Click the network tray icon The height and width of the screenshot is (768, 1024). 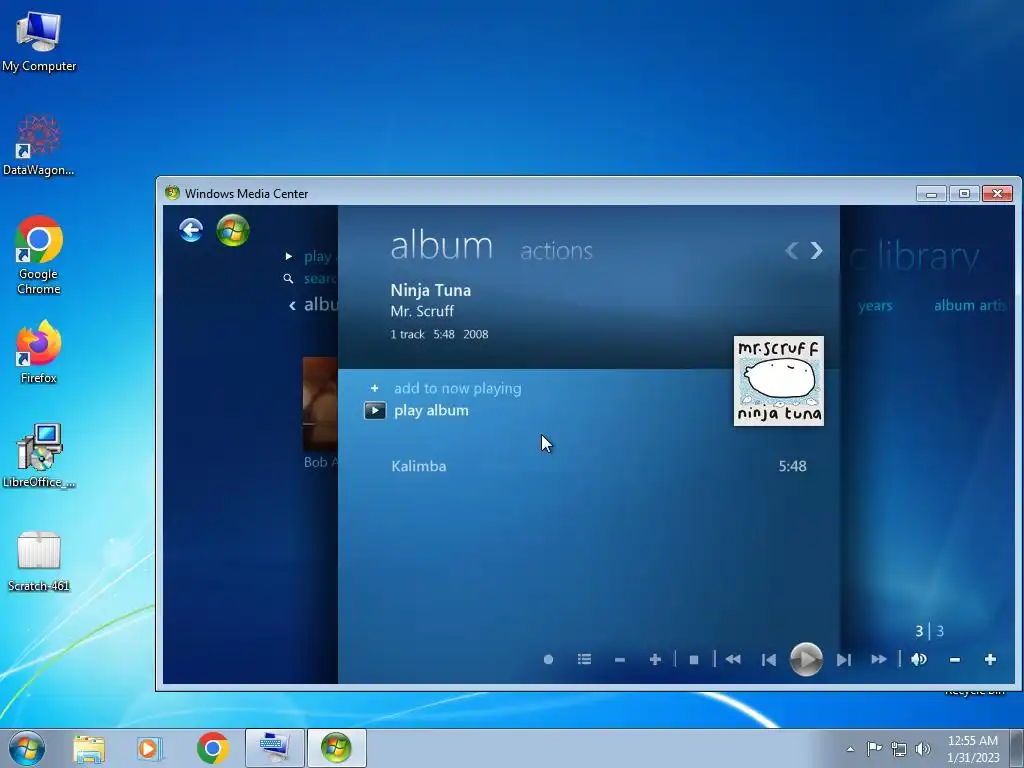click(x=899, y=749)
